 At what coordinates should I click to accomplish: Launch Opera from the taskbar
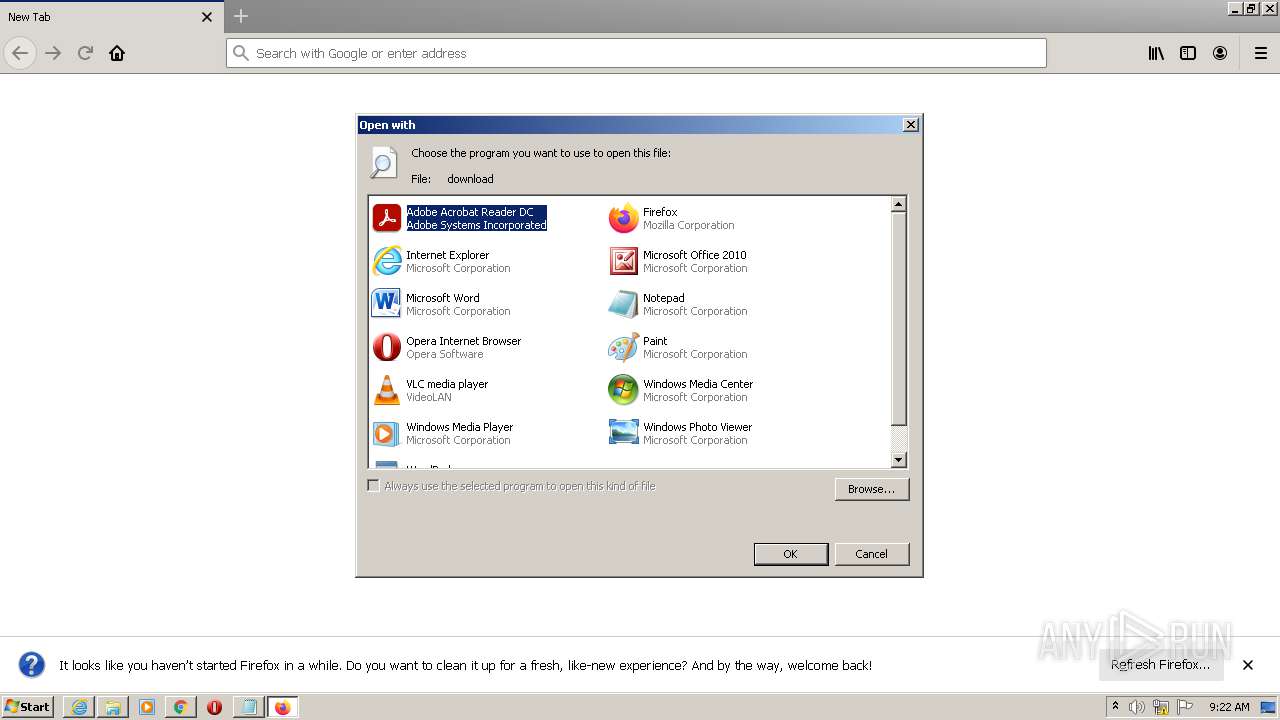tap(214, 707)
